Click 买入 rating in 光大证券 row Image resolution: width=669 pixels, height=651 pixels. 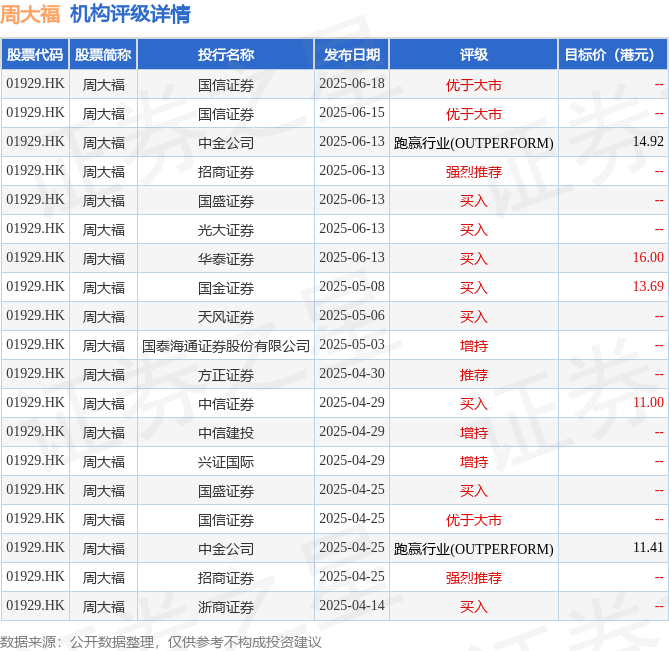click(474, 230)
